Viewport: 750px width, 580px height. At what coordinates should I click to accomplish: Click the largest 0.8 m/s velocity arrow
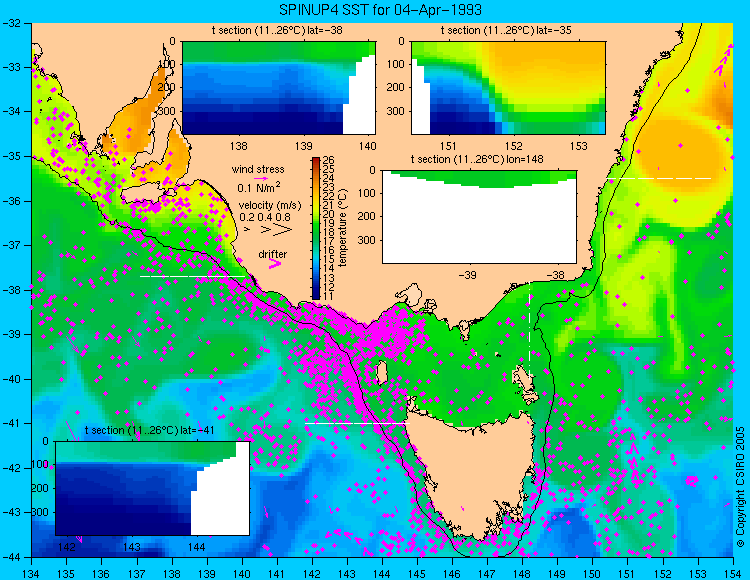(282, 230)
